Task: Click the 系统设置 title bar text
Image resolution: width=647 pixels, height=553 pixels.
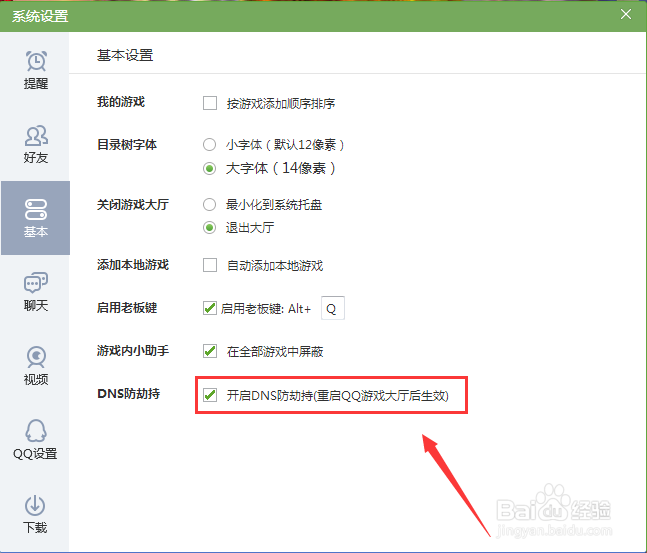Action: click(40, 16)
